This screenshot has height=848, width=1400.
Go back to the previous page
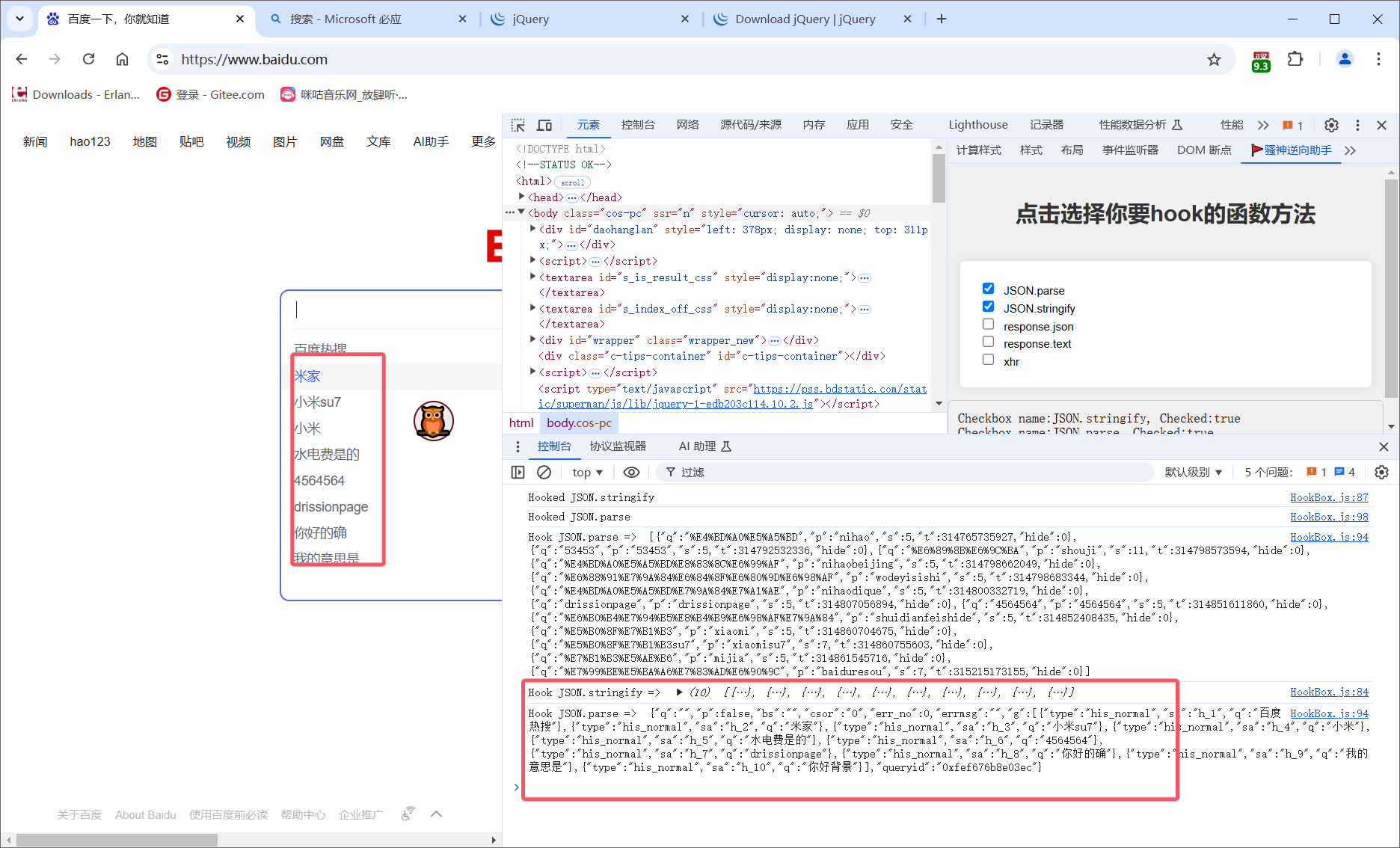click(x=22, y=59)
